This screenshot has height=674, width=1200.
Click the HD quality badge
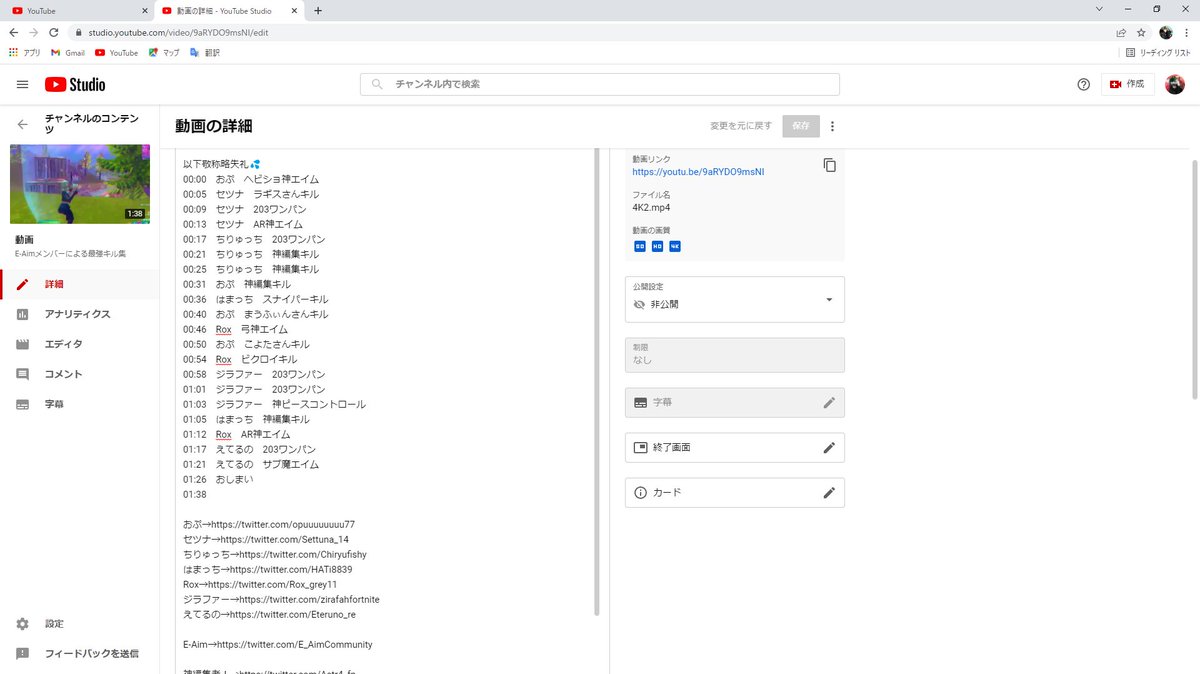point(657,246)
